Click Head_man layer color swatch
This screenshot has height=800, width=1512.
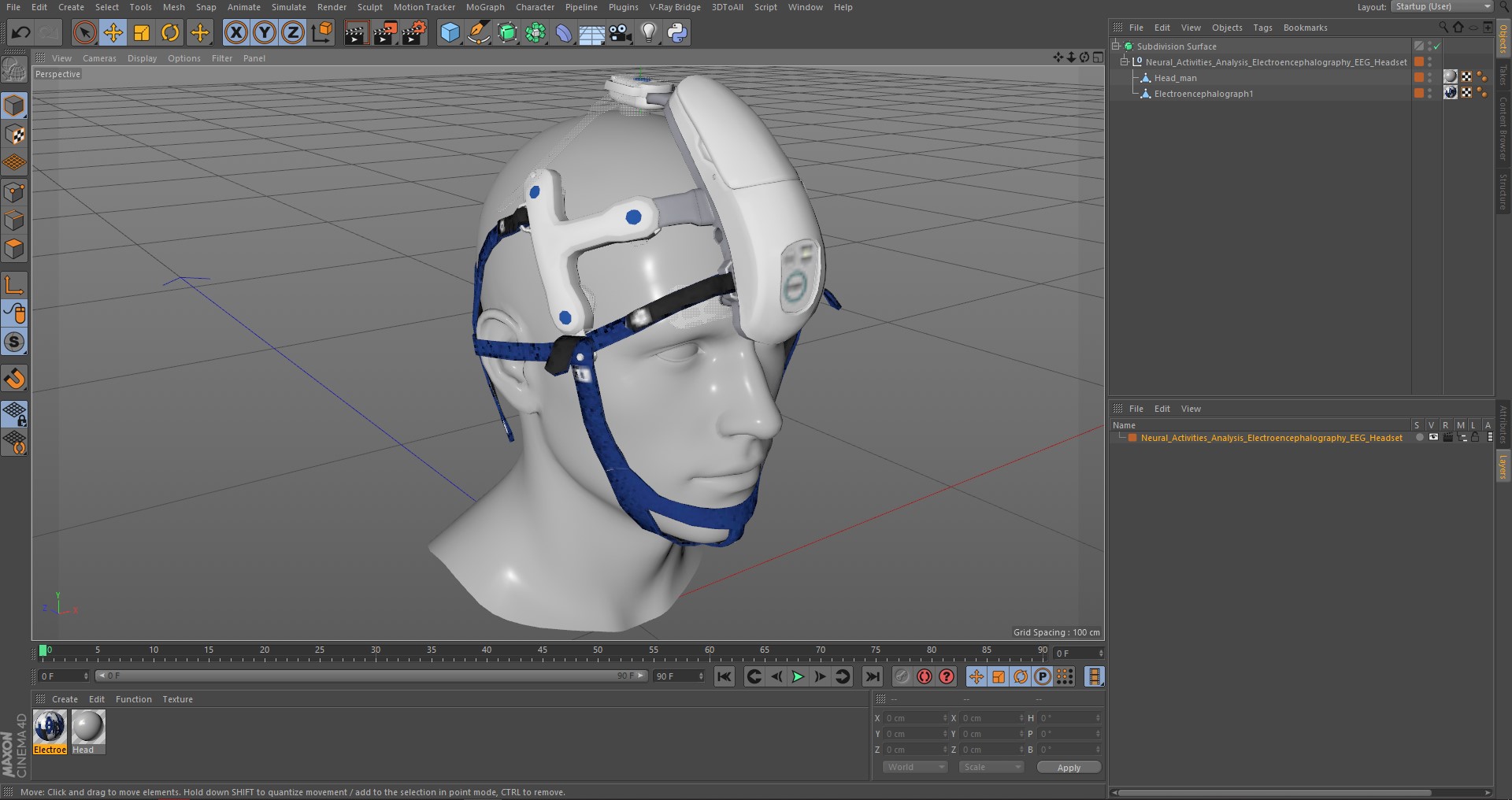[1419, 77]
